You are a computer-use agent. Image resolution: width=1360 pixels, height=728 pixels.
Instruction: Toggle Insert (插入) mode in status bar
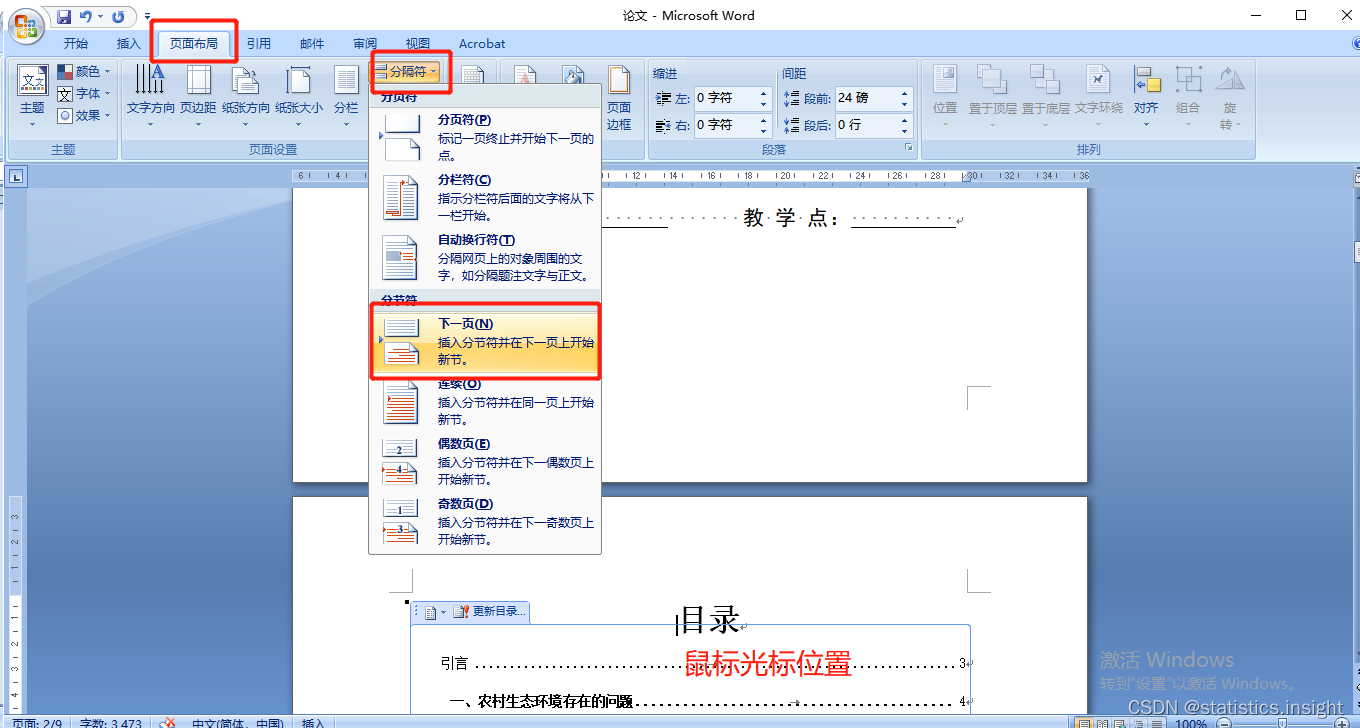click(x=313, y=723)
